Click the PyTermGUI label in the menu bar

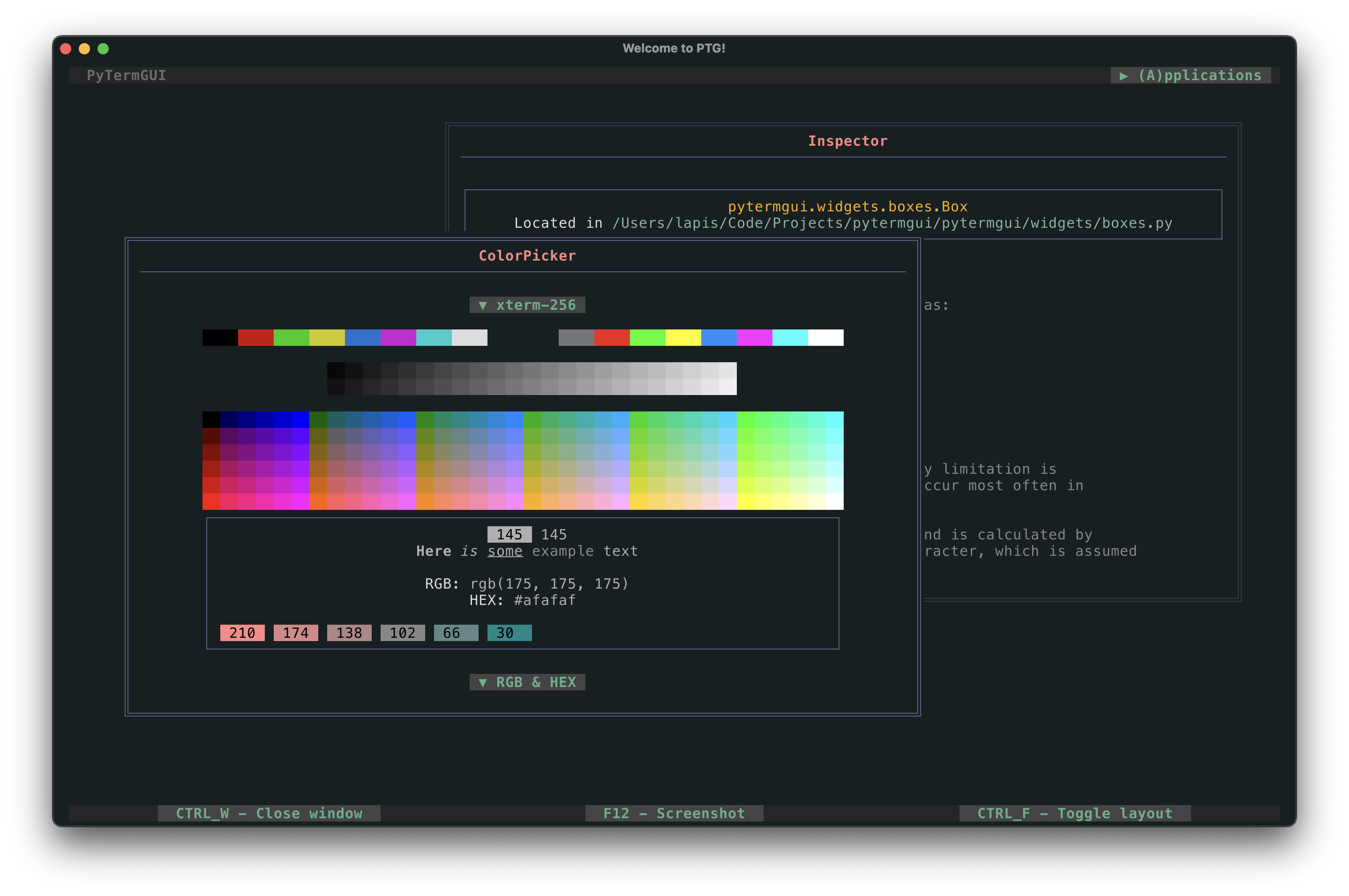127,75
